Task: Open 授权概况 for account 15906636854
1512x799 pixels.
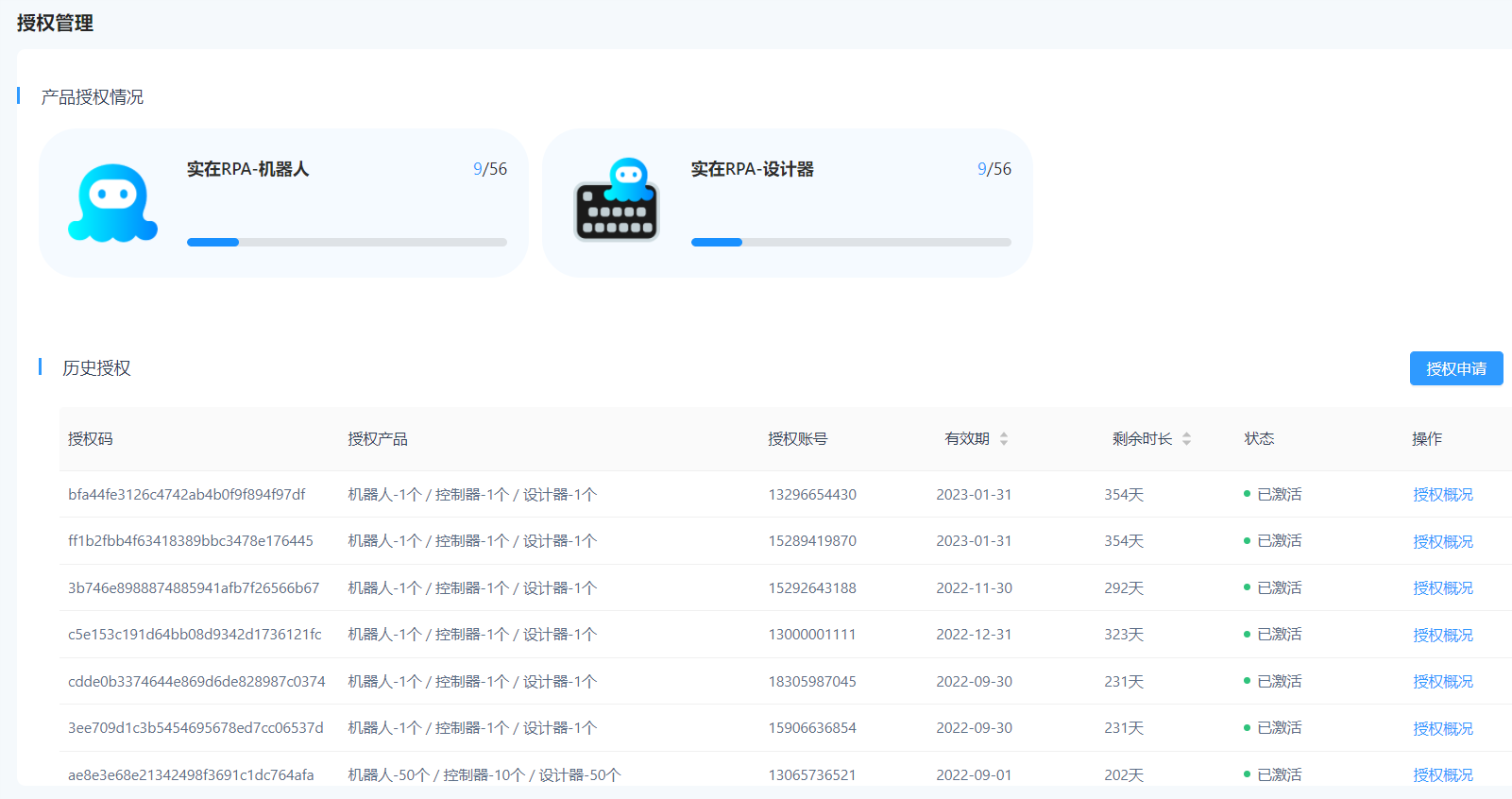Action: click(1442, 728)
